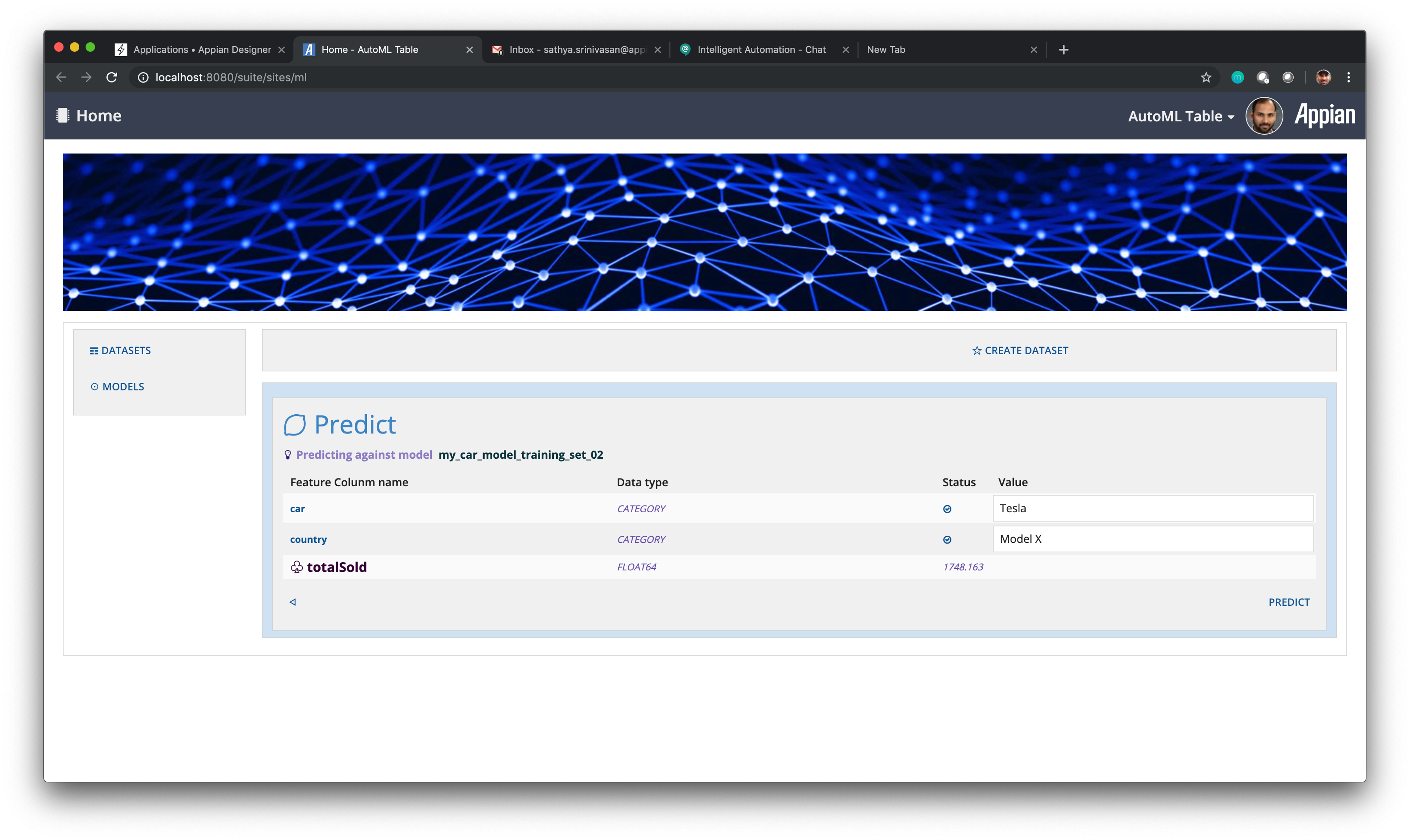Screen dimensions: 1410x840
Task: Click the PREDICT button
Action: [1289, 602]
